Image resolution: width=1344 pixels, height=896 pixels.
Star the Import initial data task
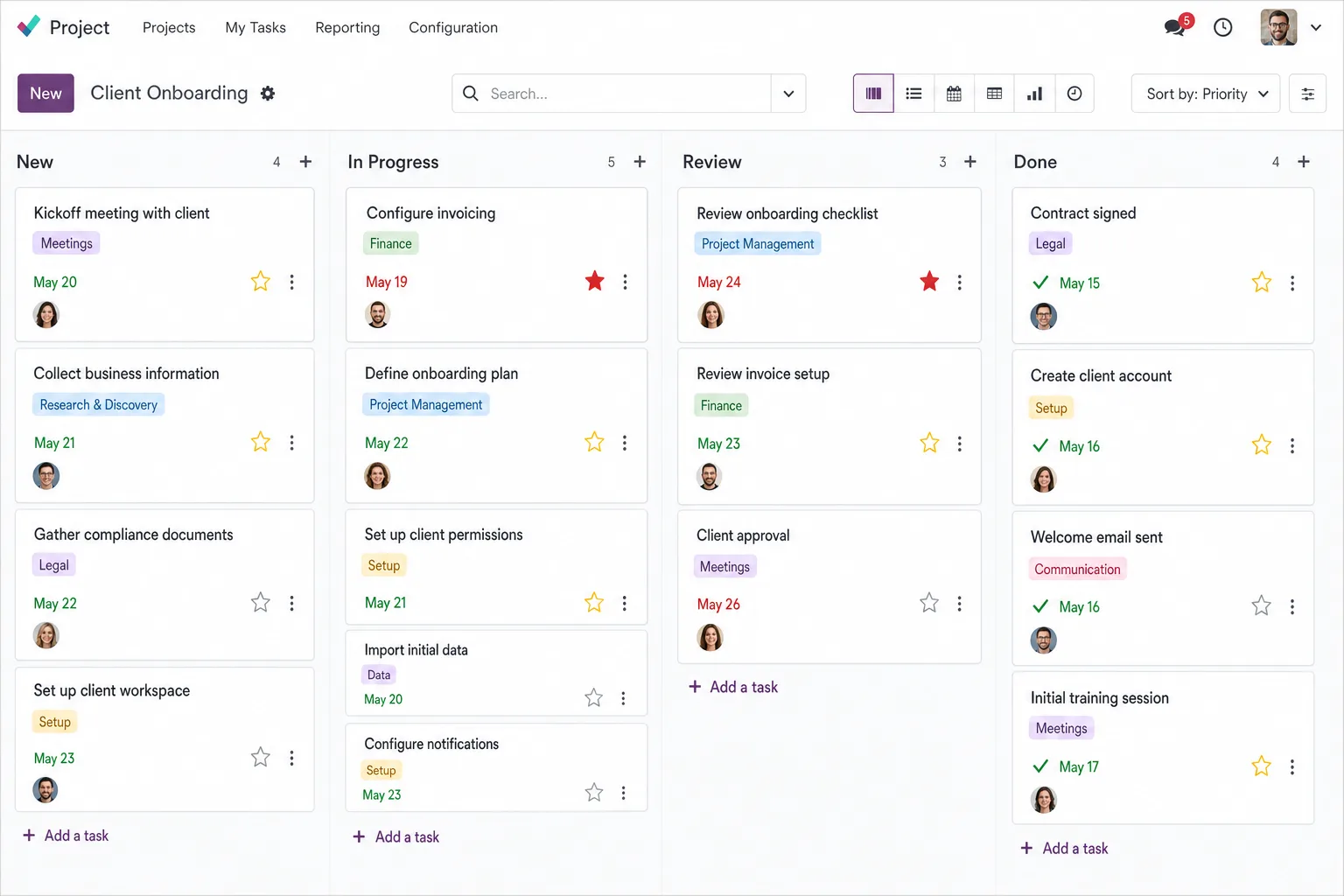[594, 697]
